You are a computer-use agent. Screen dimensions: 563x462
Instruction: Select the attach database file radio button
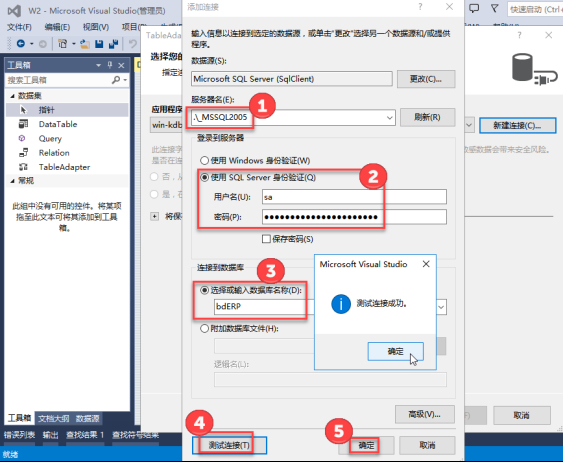(x=204, y=328)
